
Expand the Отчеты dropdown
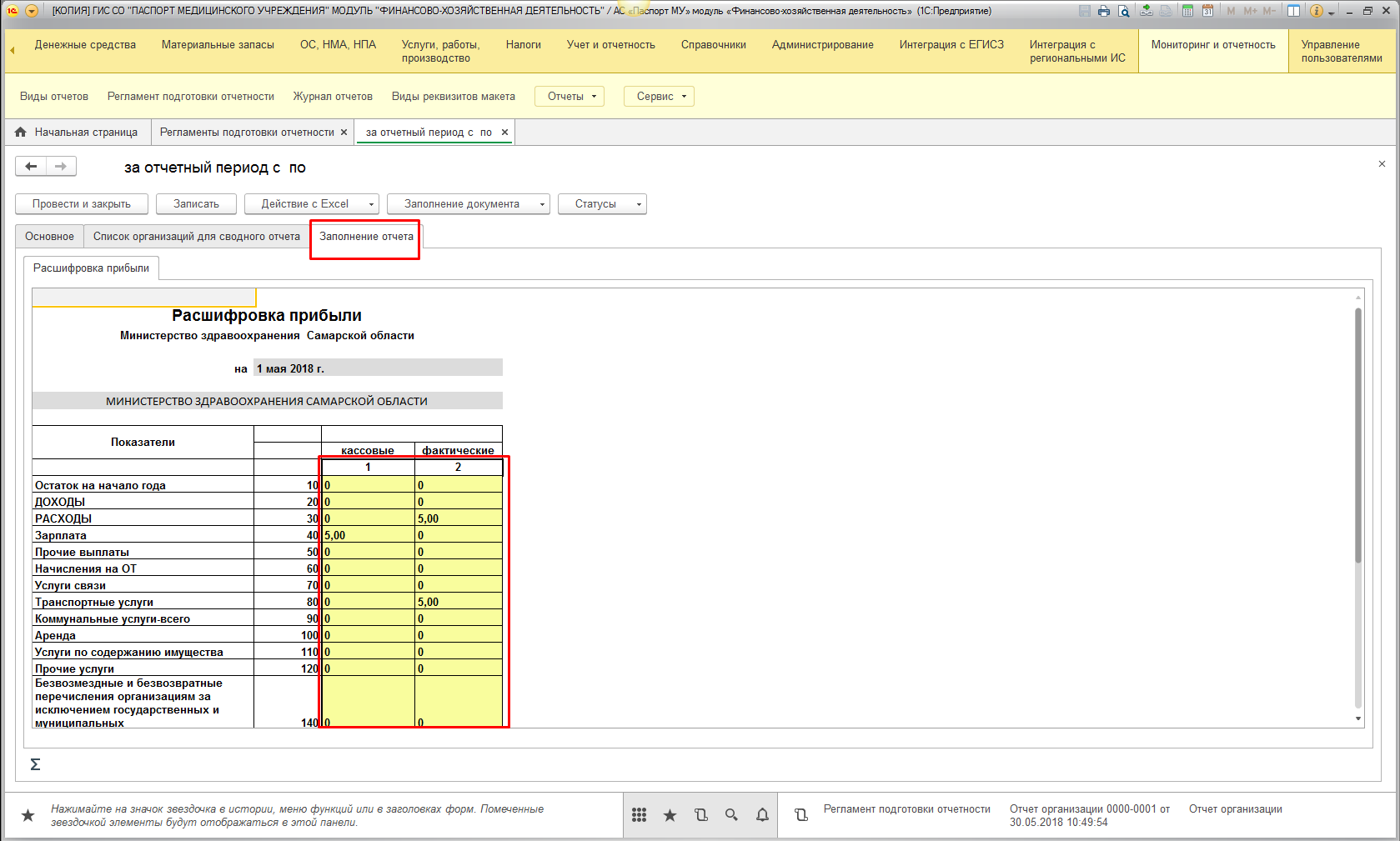point(571,97)
